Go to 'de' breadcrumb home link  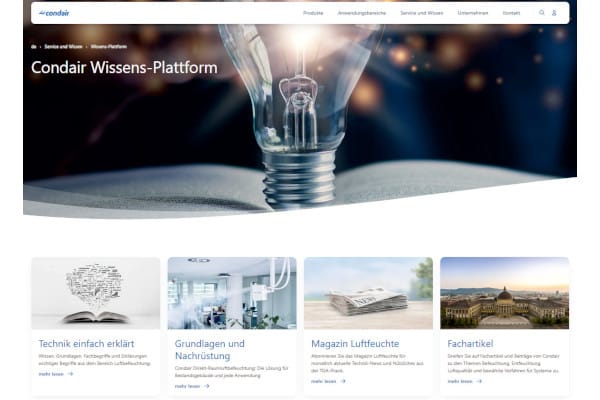point(34,47)
